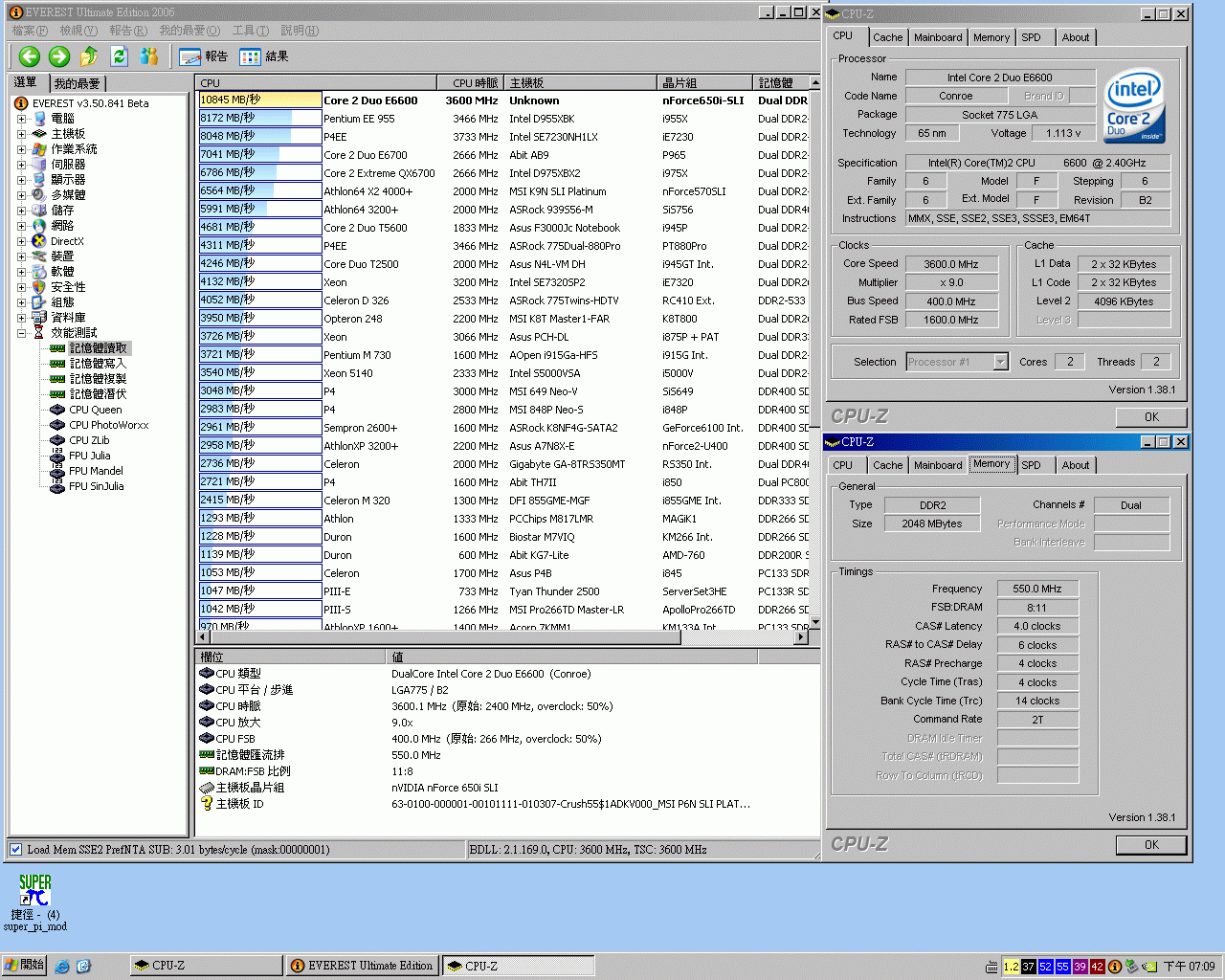Select the 伺服器 server tree icon

click(x=39, y=165)
